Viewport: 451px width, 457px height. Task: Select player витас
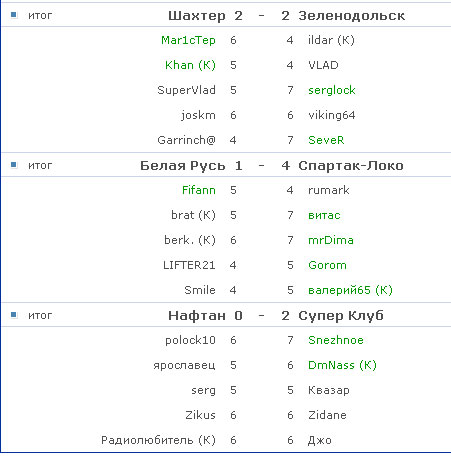[324, 215]
